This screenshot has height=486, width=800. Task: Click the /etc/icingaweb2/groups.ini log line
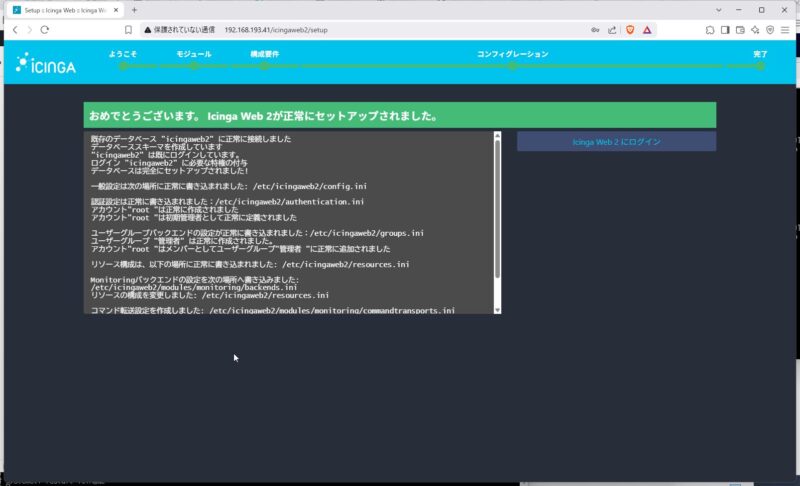pos(257,233)
